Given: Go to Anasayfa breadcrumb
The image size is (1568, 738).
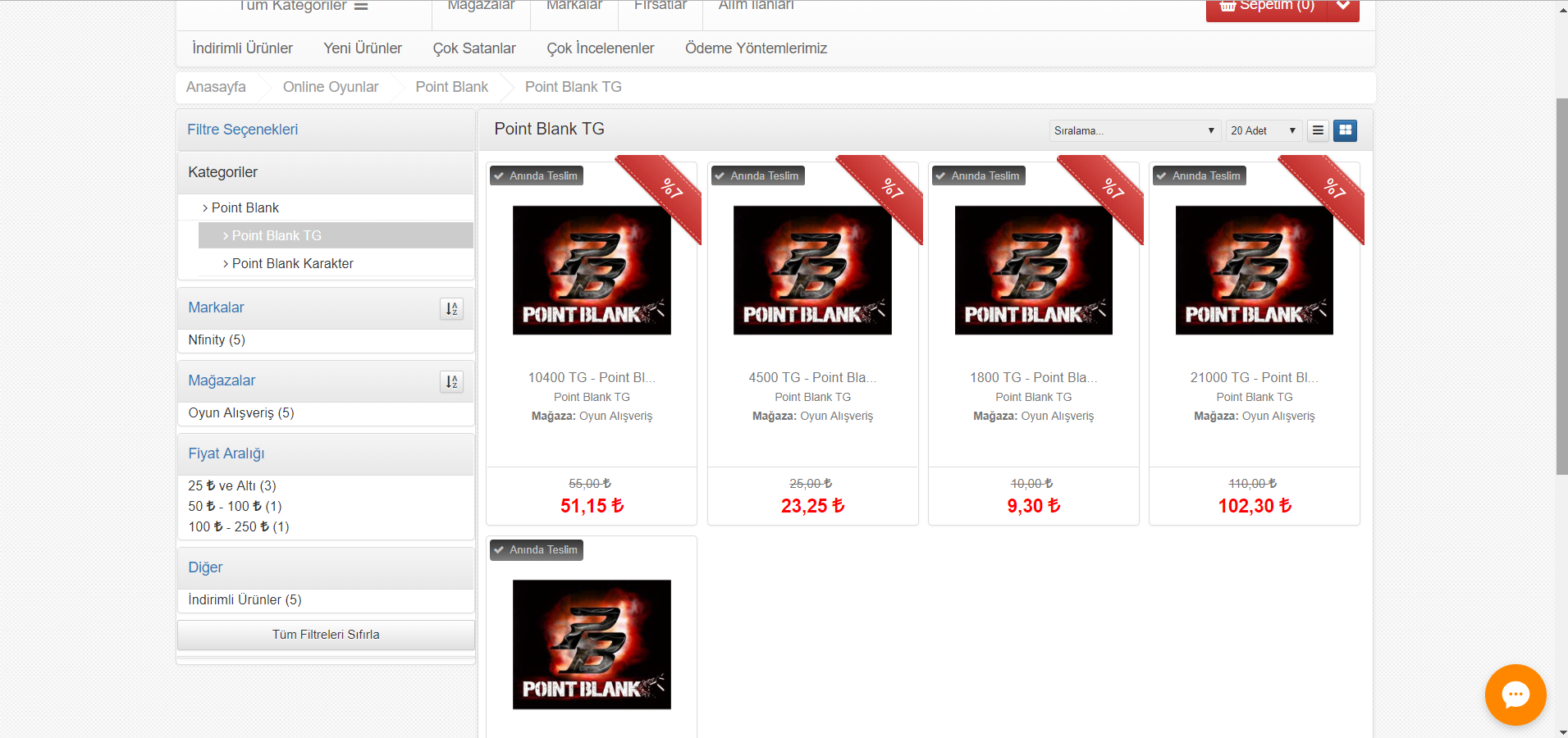Looking at the screenshot, I should (216, 87).
